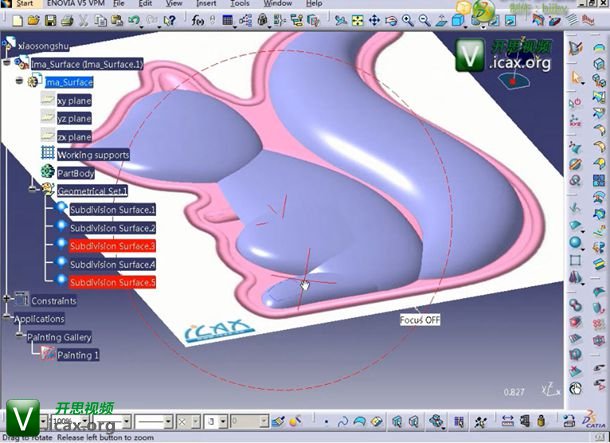The image size is (610, 443).
Task: Click the sphere primitive tool
Action: (575, 242)
